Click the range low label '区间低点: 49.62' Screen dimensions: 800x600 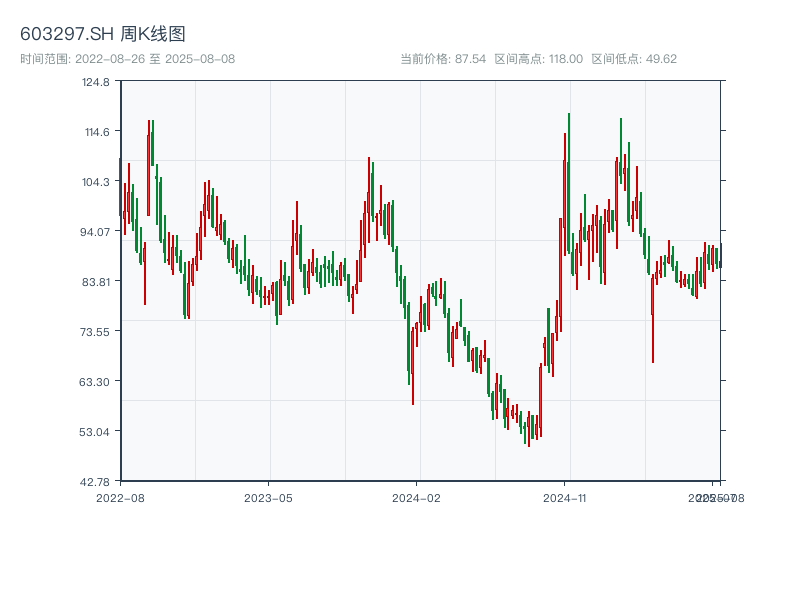(634, 59)
